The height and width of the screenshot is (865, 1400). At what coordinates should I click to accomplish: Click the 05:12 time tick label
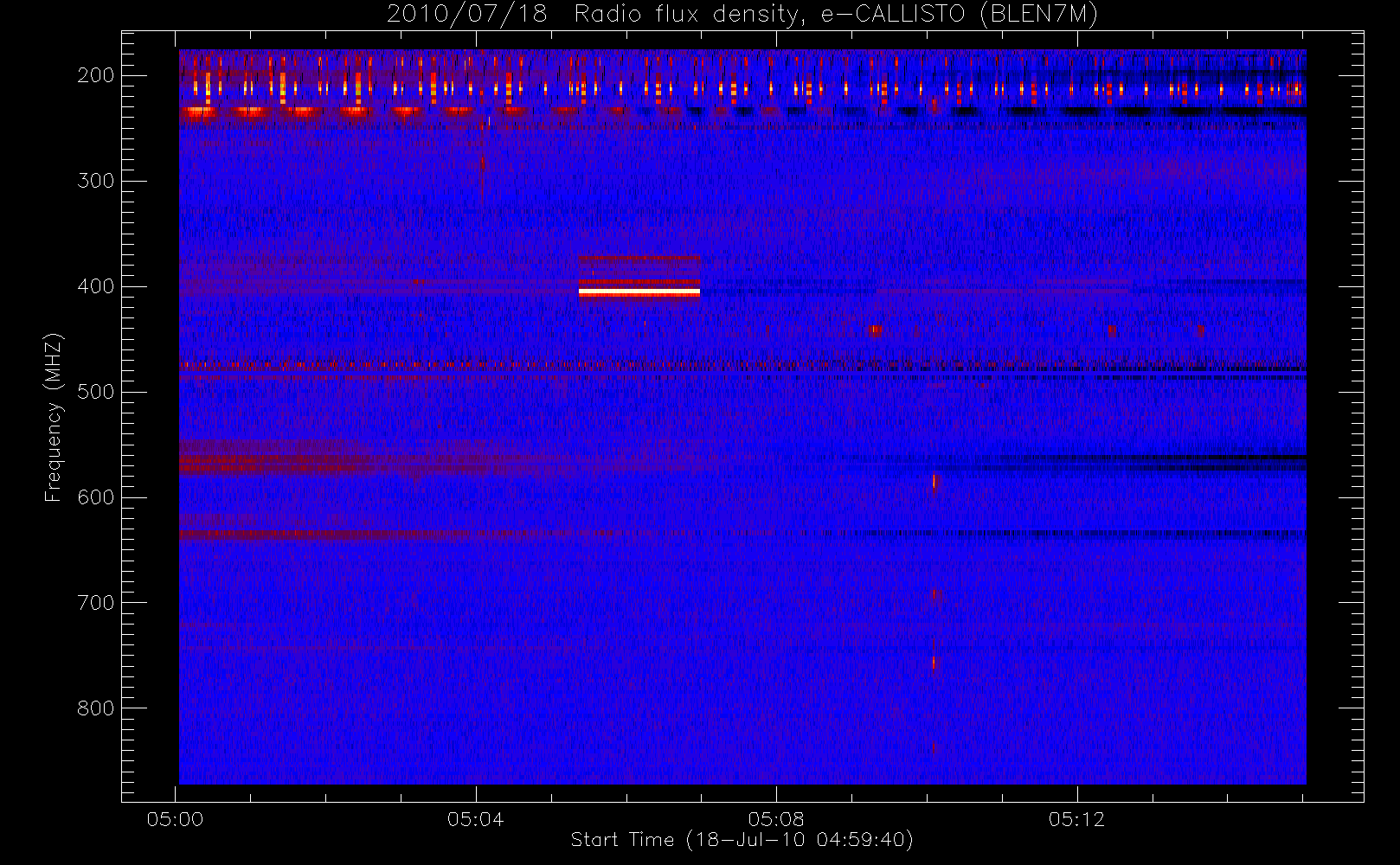(x=1077, y=819)
